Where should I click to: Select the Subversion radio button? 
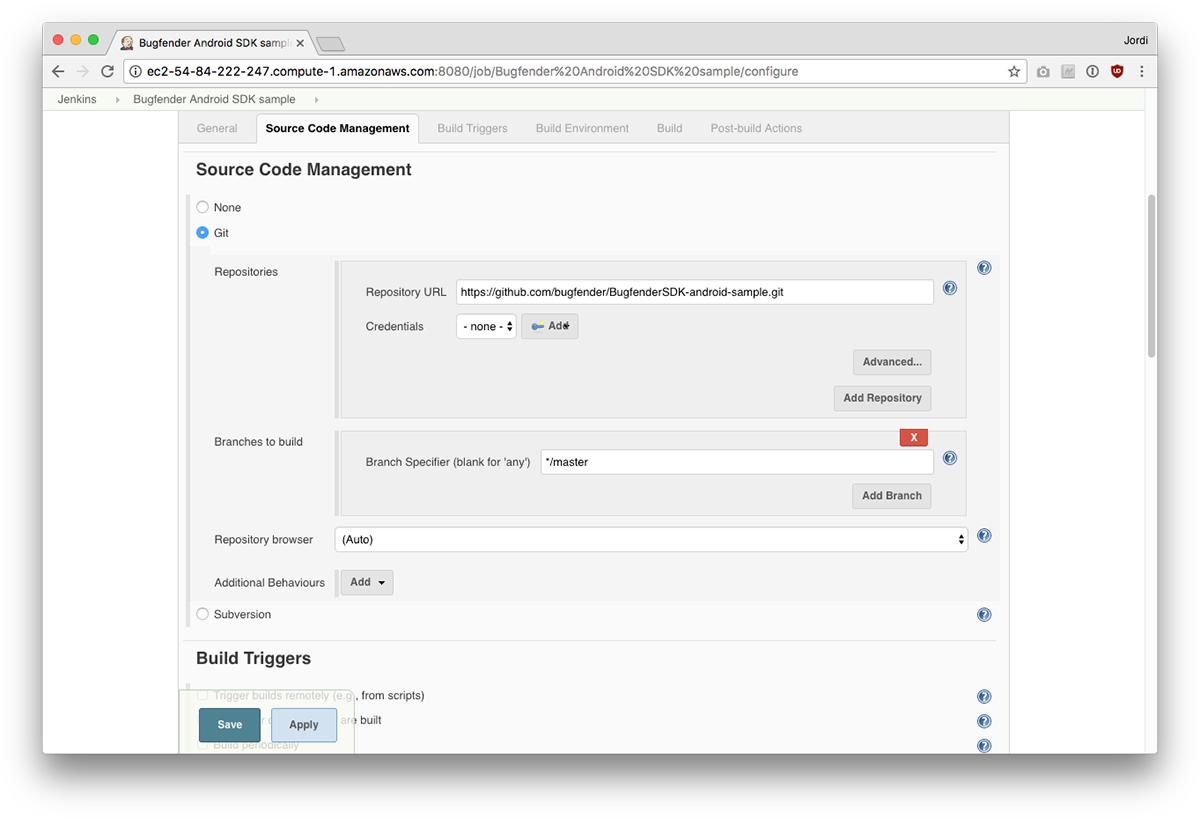pos(203,614)
